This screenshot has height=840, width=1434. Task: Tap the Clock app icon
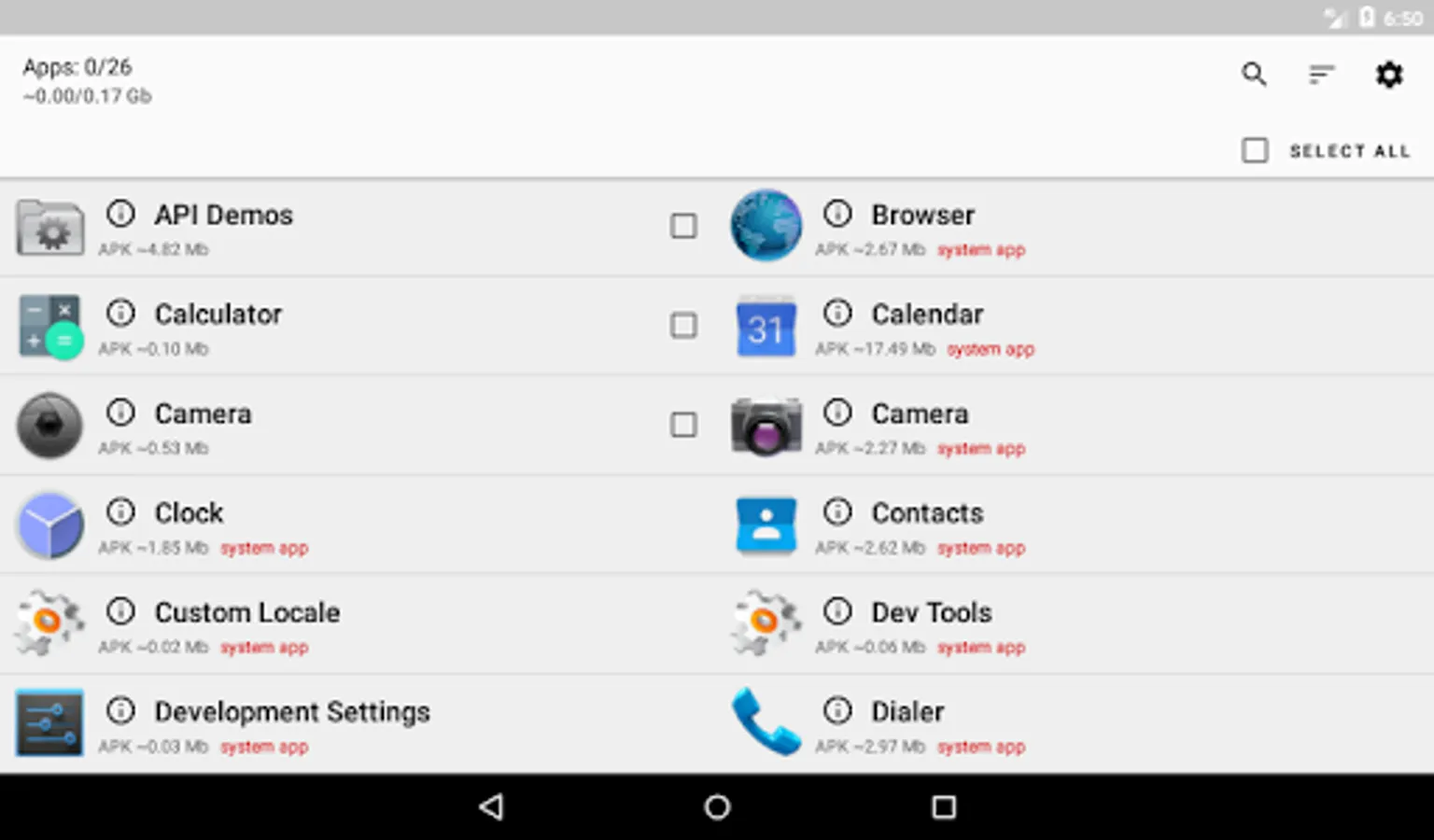[x=50, y=525]
